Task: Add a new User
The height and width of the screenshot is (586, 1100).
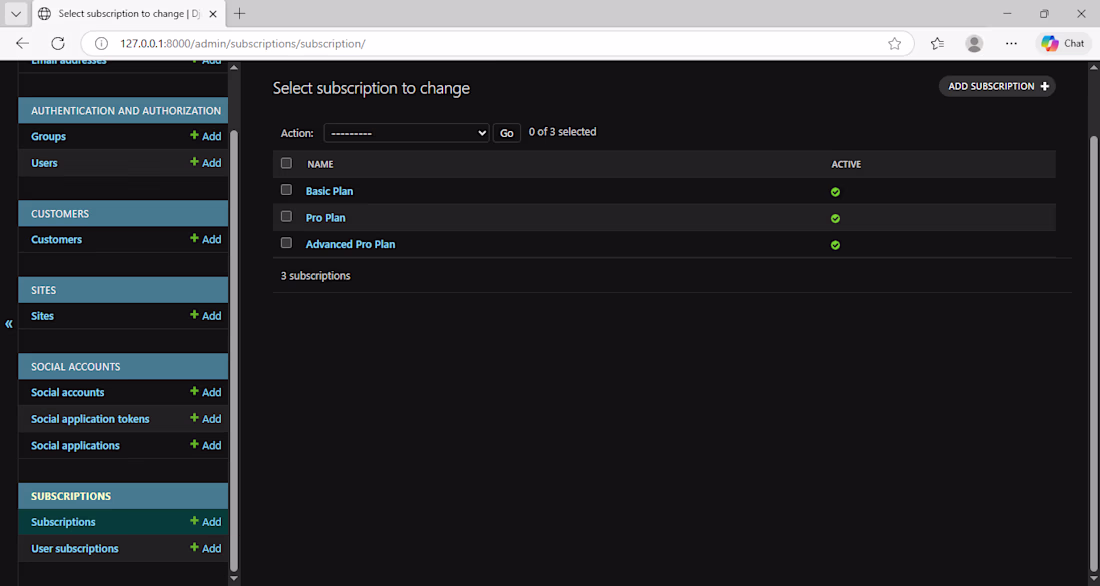Action: [206, 163]
